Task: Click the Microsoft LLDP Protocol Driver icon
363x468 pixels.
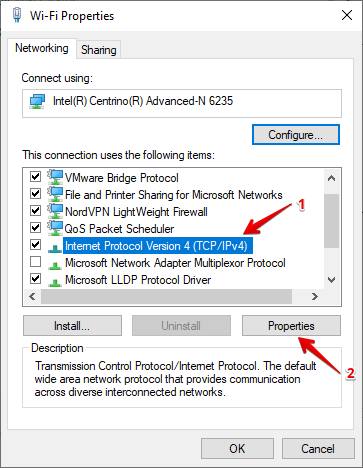Action: coord(55,282)
